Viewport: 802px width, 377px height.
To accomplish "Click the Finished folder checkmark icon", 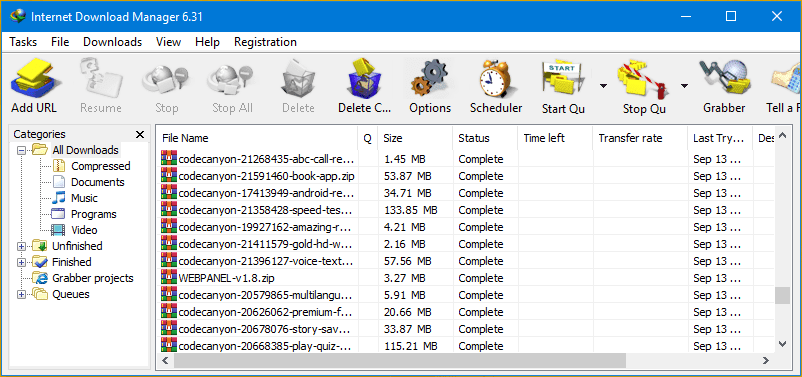I will [39, 262].
